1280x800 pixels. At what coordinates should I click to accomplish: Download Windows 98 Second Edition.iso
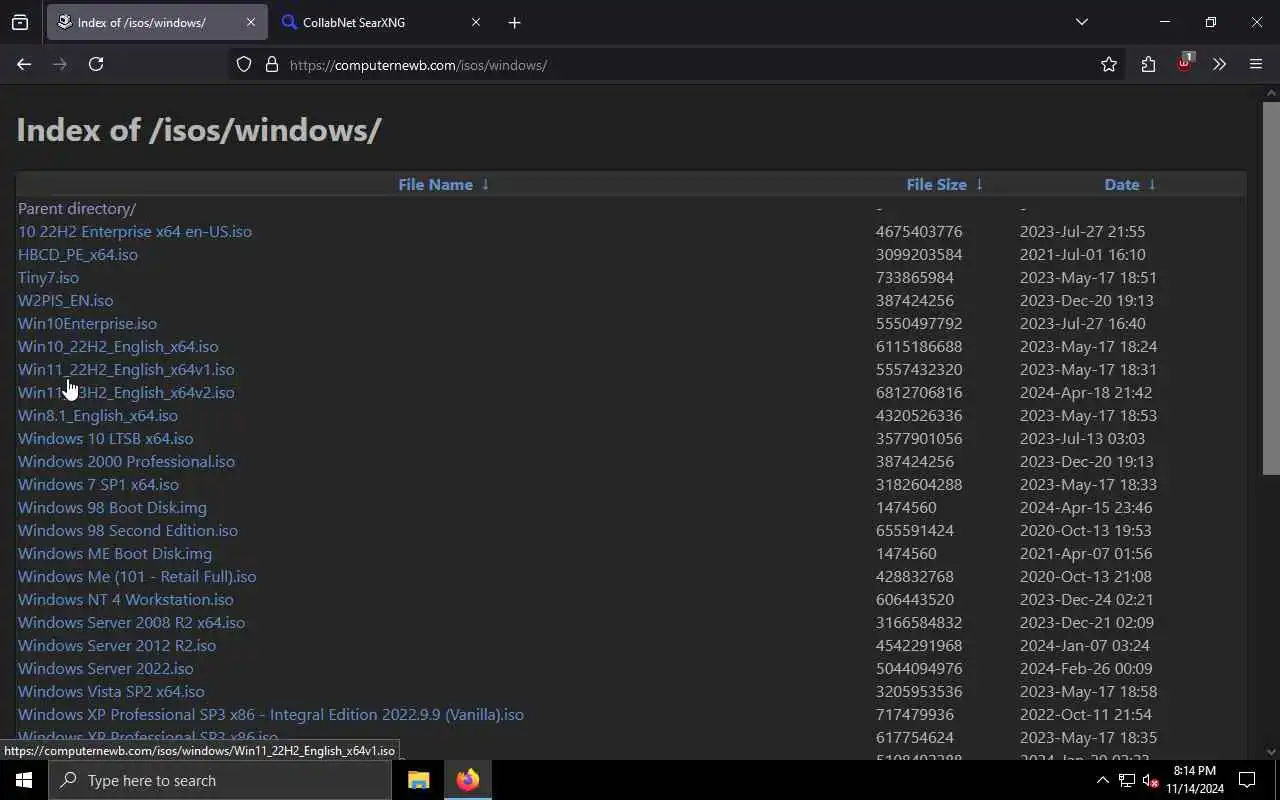(128, 530)
